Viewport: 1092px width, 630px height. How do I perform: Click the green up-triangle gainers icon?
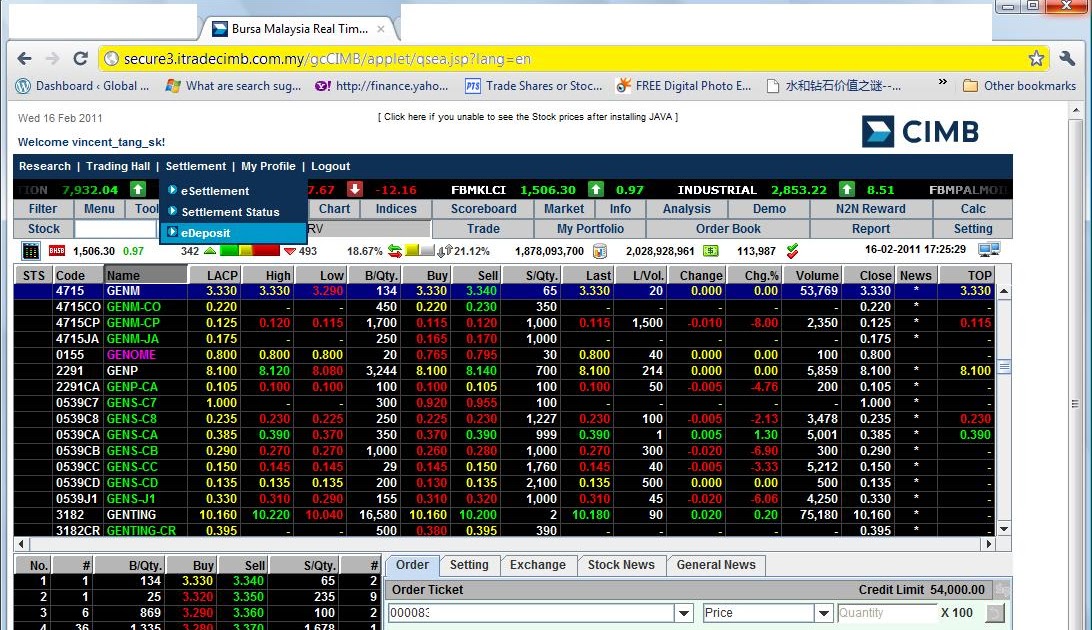210,251
